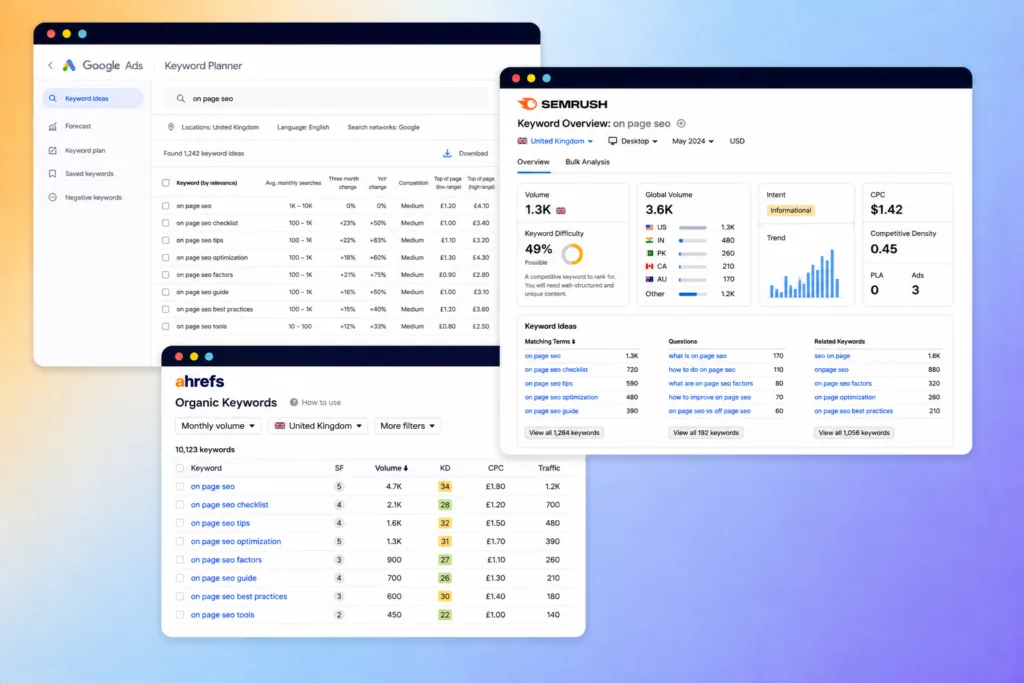Click the Australia flag in Global Volume
The image size is (1024, 683).
pos(649,279)
